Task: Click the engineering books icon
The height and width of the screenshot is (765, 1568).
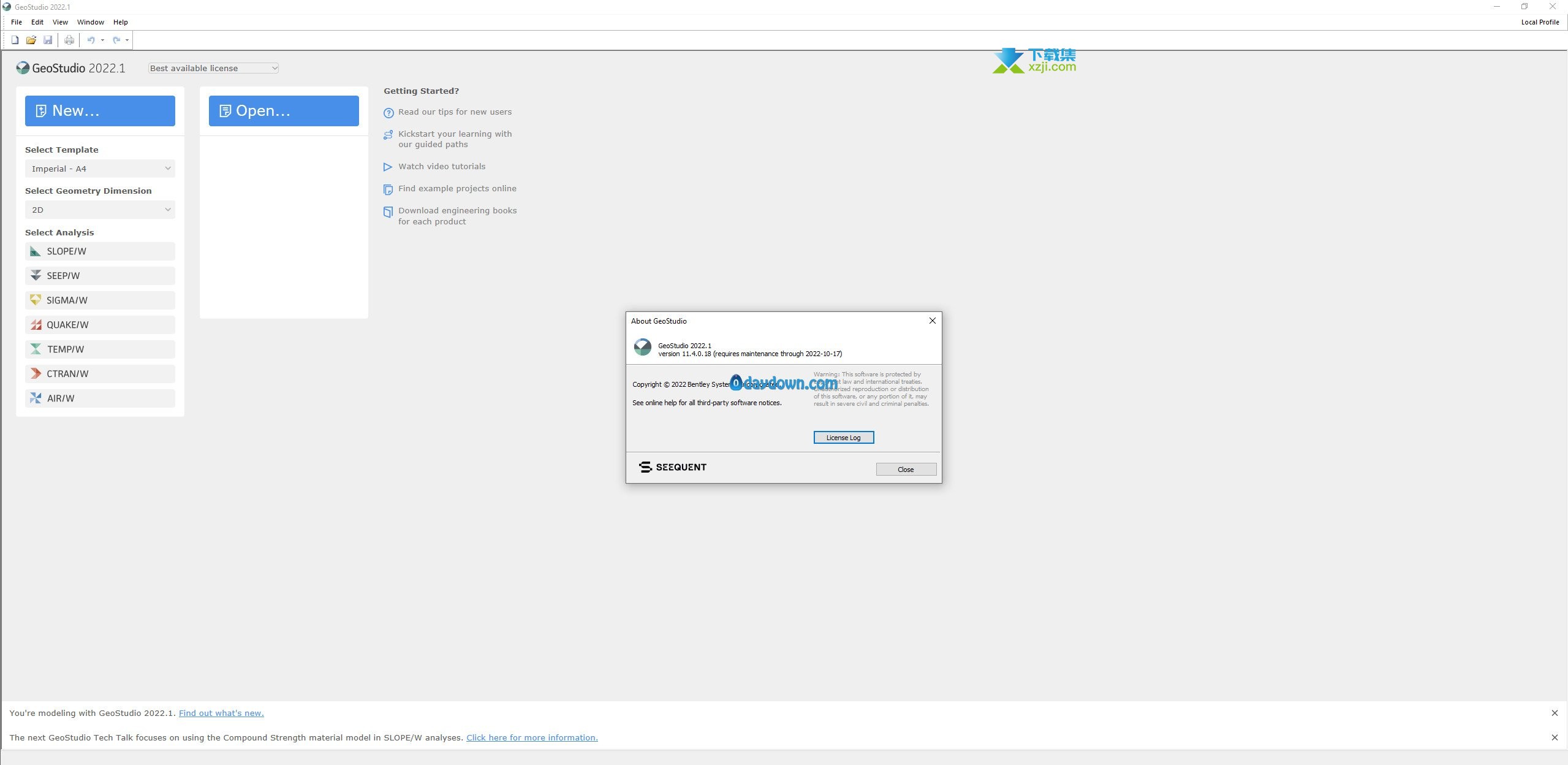Action: (388, 212)
